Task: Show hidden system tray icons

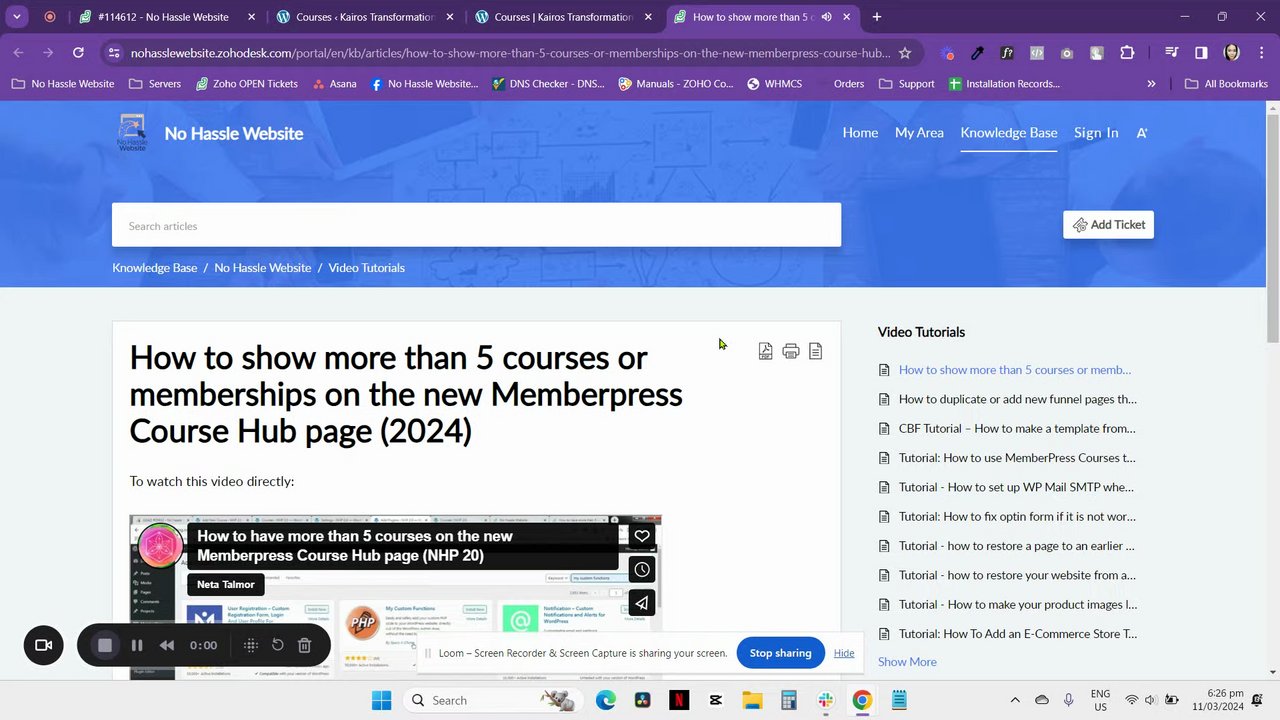Action: (x=1015, y=700)
